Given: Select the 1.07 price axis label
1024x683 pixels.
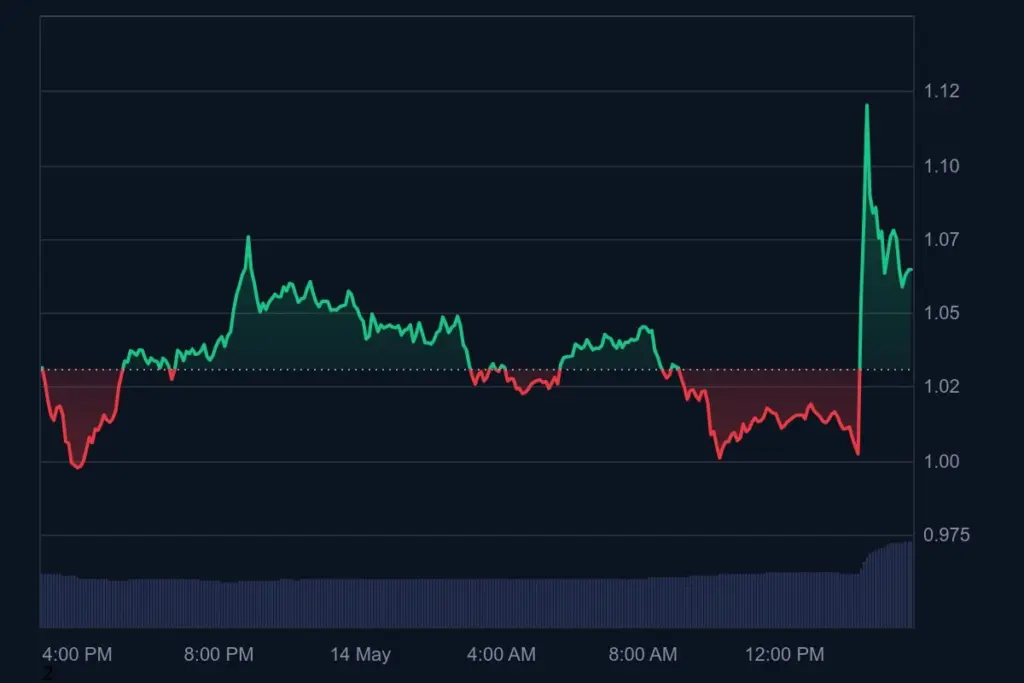Looking at the screenshot, I should [x=940, y=240].
